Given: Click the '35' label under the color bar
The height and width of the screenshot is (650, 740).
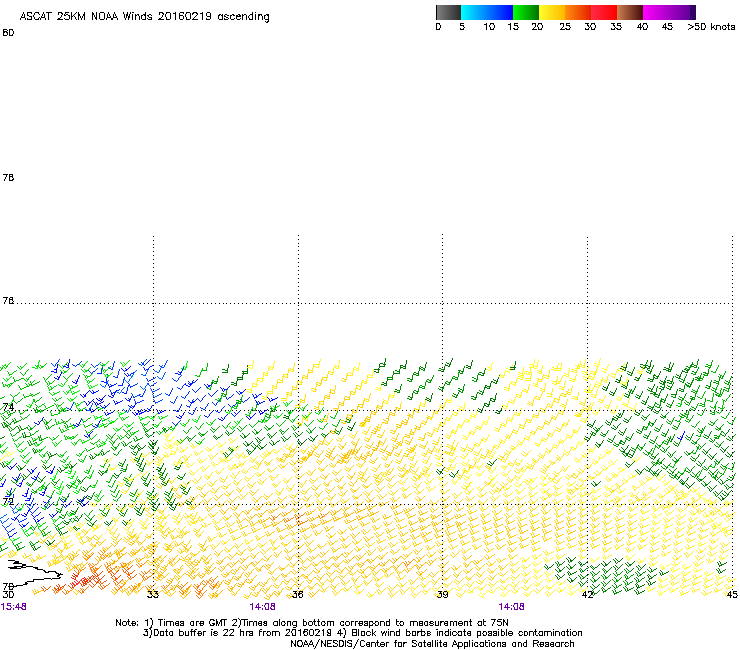Looking at the screenshot, I should [x=616, y=27].
